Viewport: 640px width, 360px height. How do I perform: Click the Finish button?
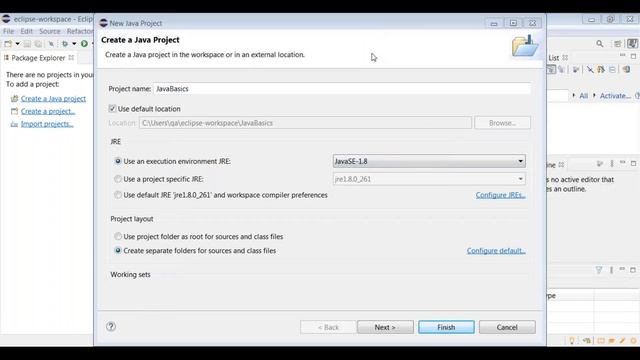(446, 327)
